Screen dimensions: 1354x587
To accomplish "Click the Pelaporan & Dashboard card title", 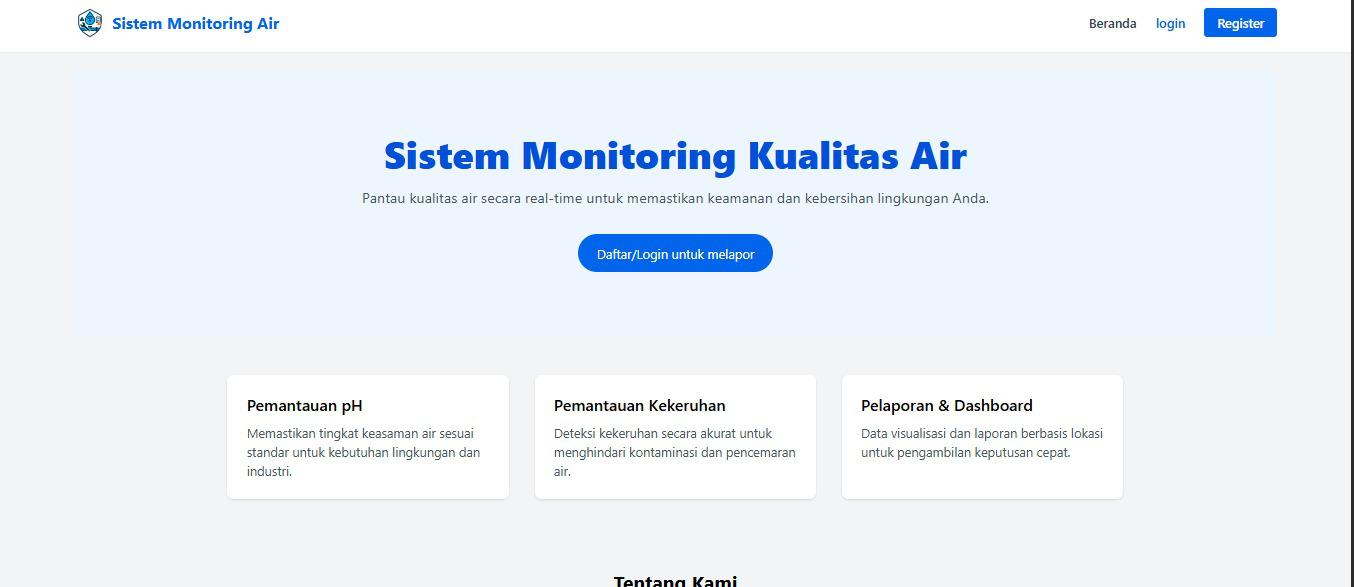I will click(x=947, y=406).
